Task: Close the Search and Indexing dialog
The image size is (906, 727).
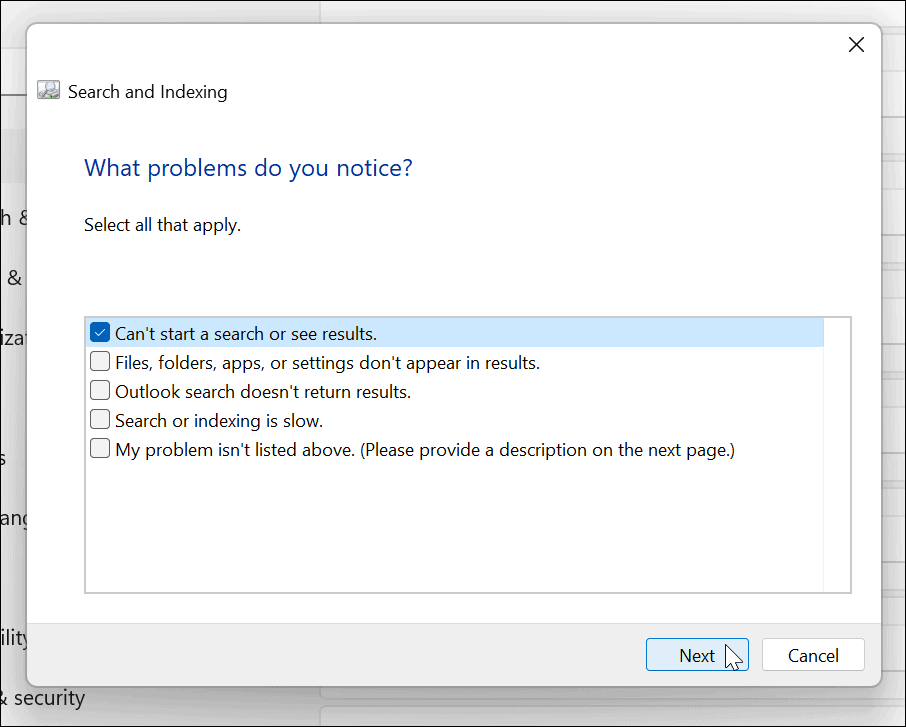Action: (856, 44)
